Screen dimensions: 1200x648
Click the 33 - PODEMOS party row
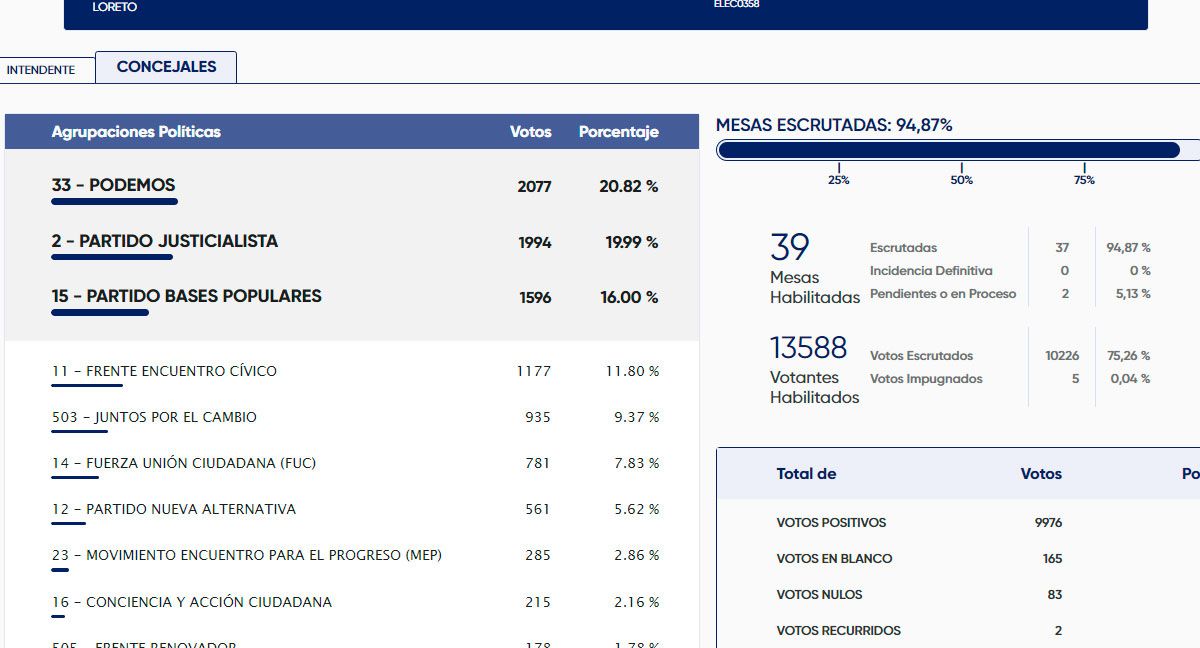pos(113,185)
